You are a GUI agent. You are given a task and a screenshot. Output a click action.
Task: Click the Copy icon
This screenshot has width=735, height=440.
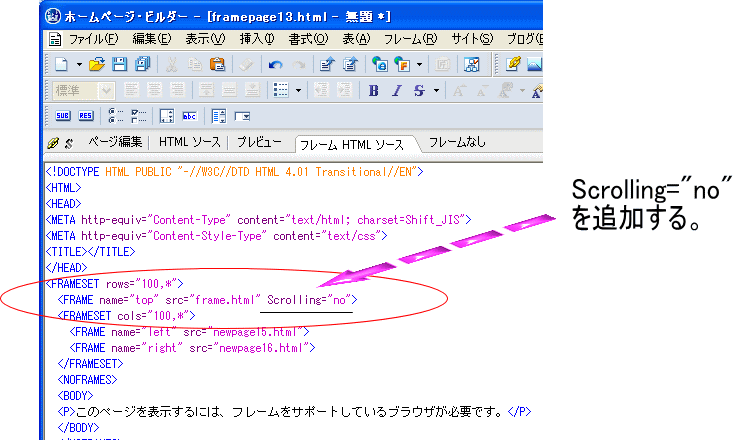[x=195, y=64]
